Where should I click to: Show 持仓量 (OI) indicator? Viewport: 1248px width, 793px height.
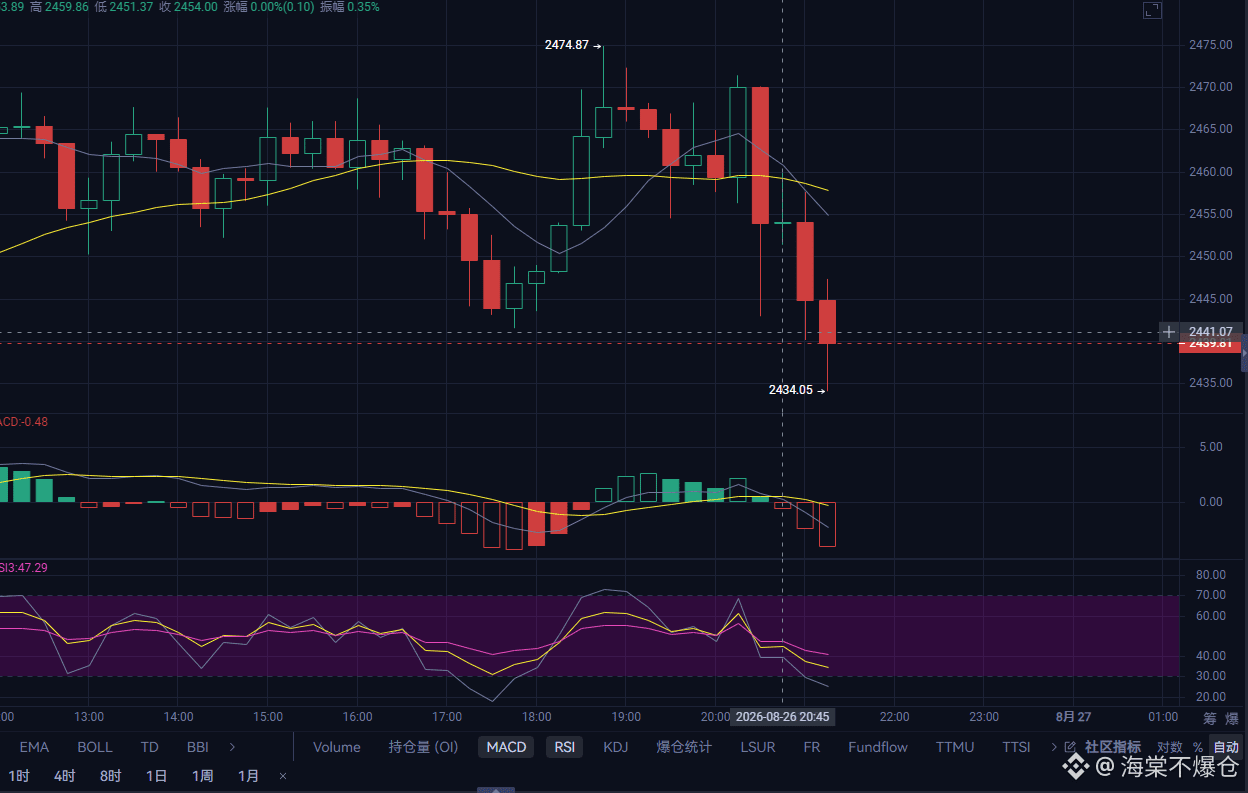[423, 747]
